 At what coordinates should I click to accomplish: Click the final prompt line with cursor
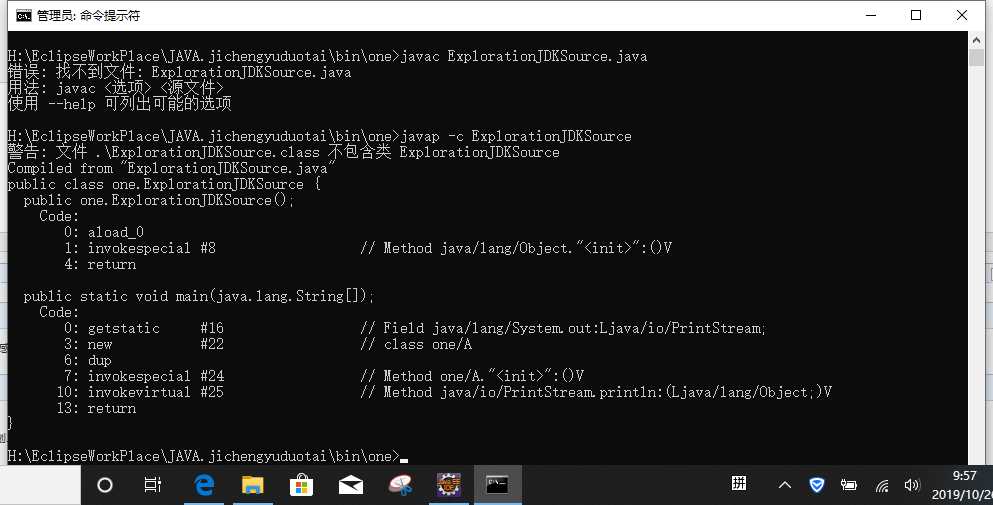point(208,456)
